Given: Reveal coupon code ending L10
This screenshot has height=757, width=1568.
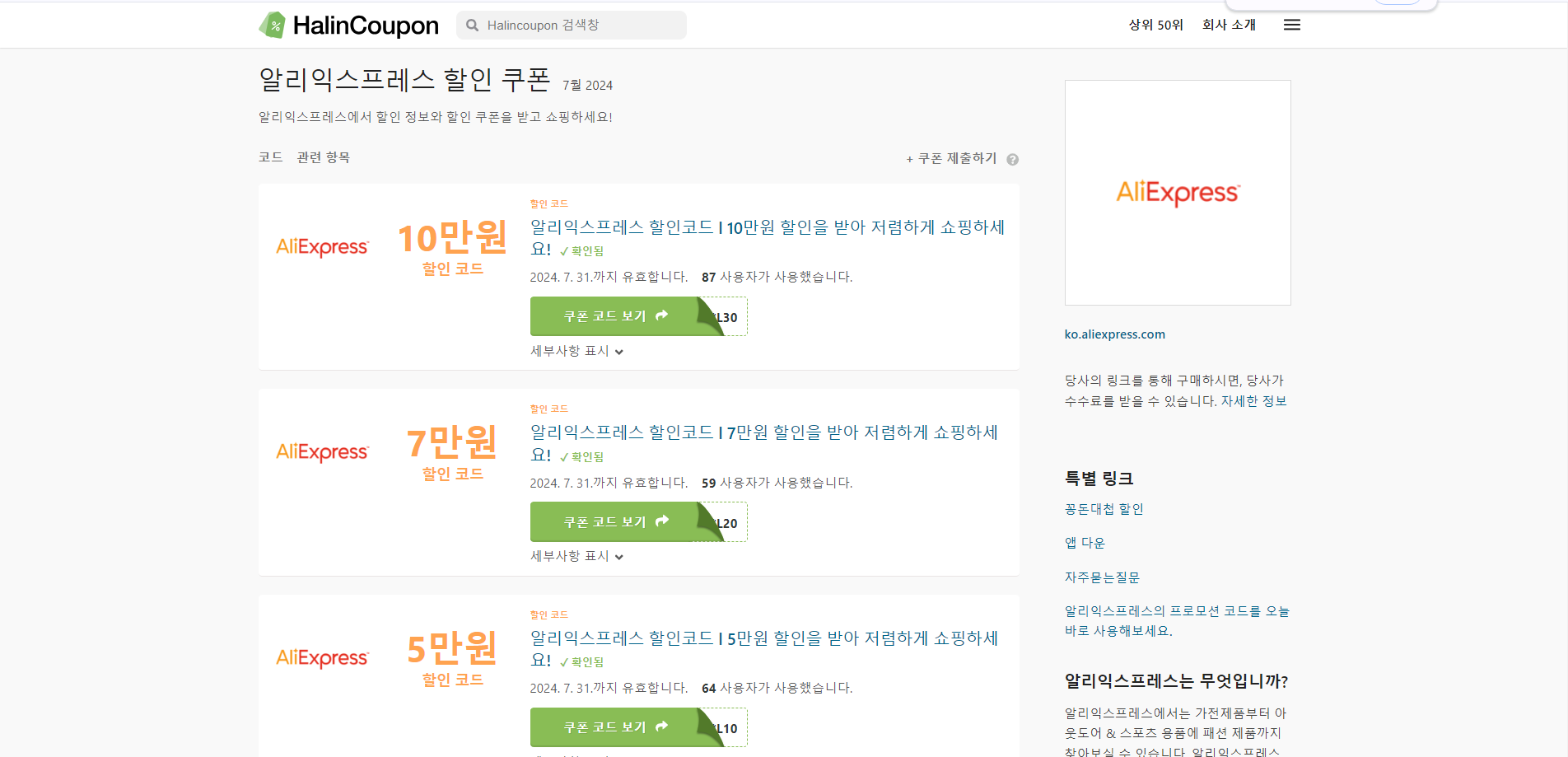Looking at the screenshot, I should [638, 727].
